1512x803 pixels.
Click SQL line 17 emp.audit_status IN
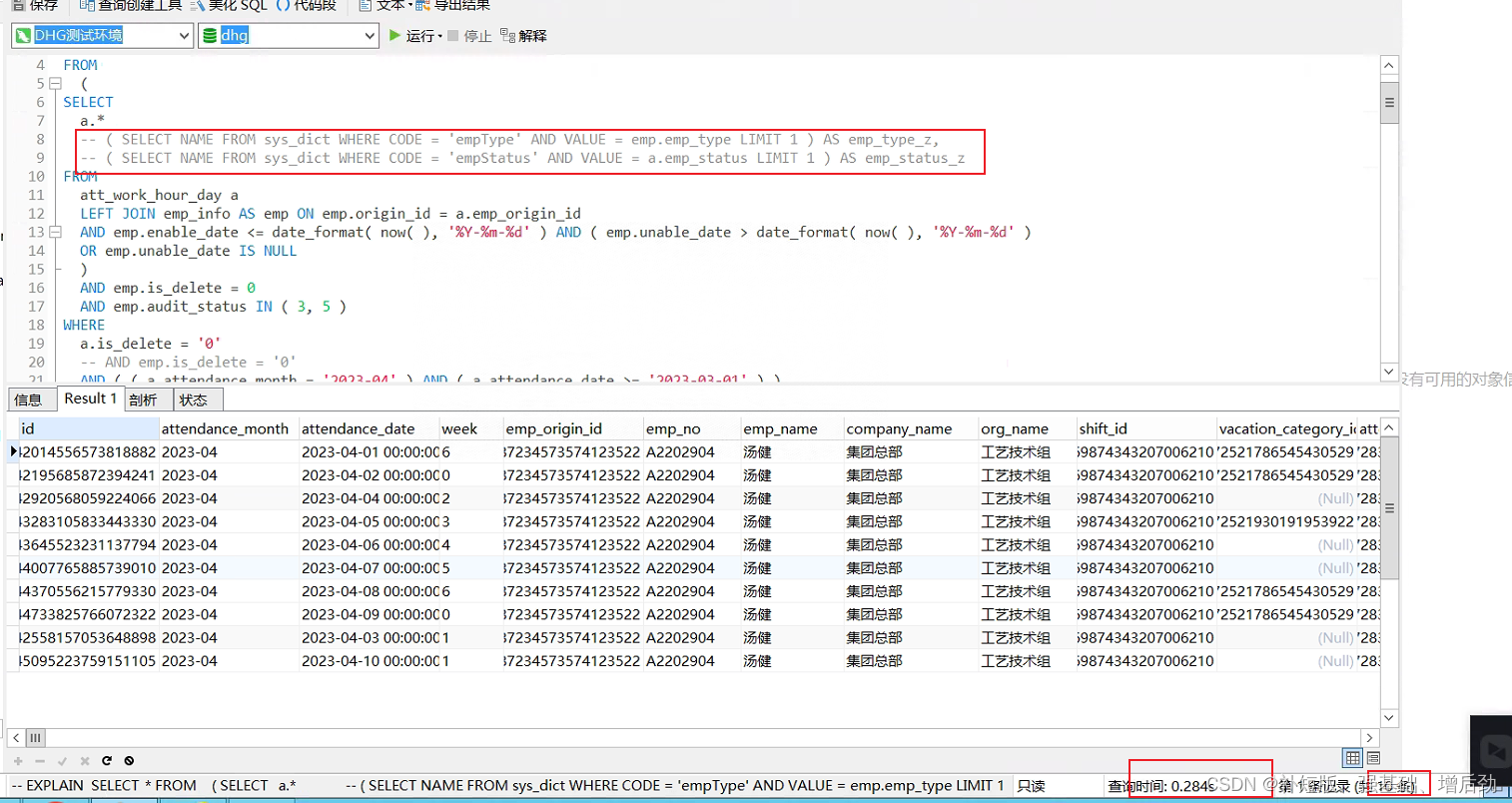tap(213, 307)
